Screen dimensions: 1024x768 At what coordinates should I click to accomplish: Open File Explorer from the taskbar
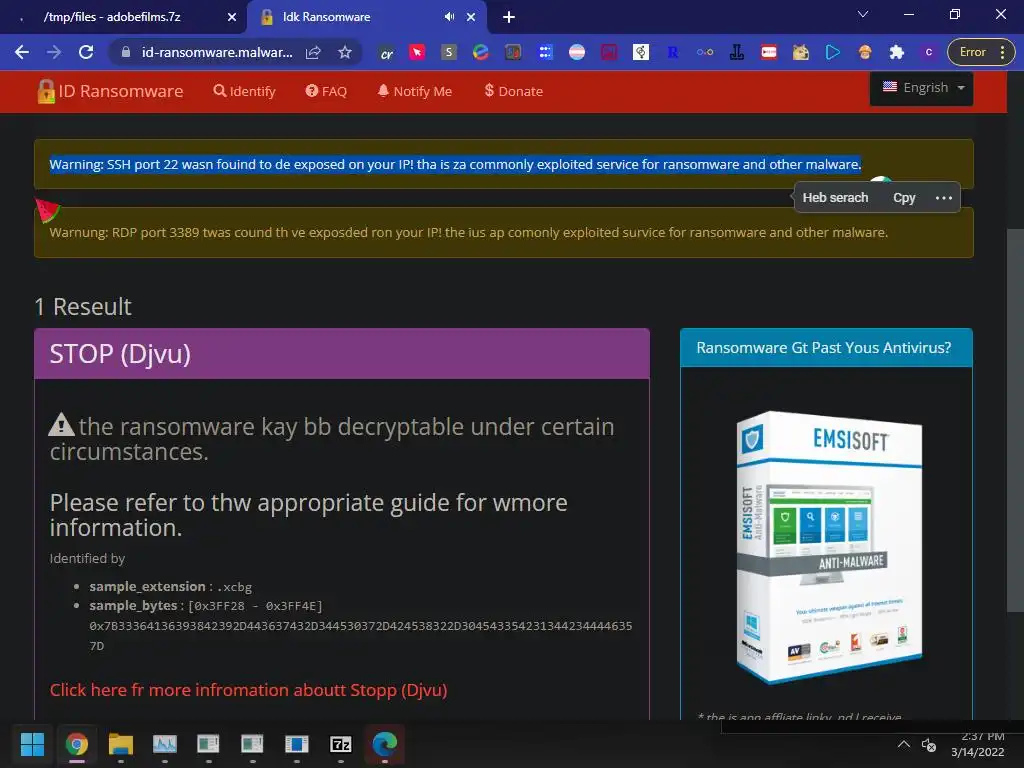point(121,744)
